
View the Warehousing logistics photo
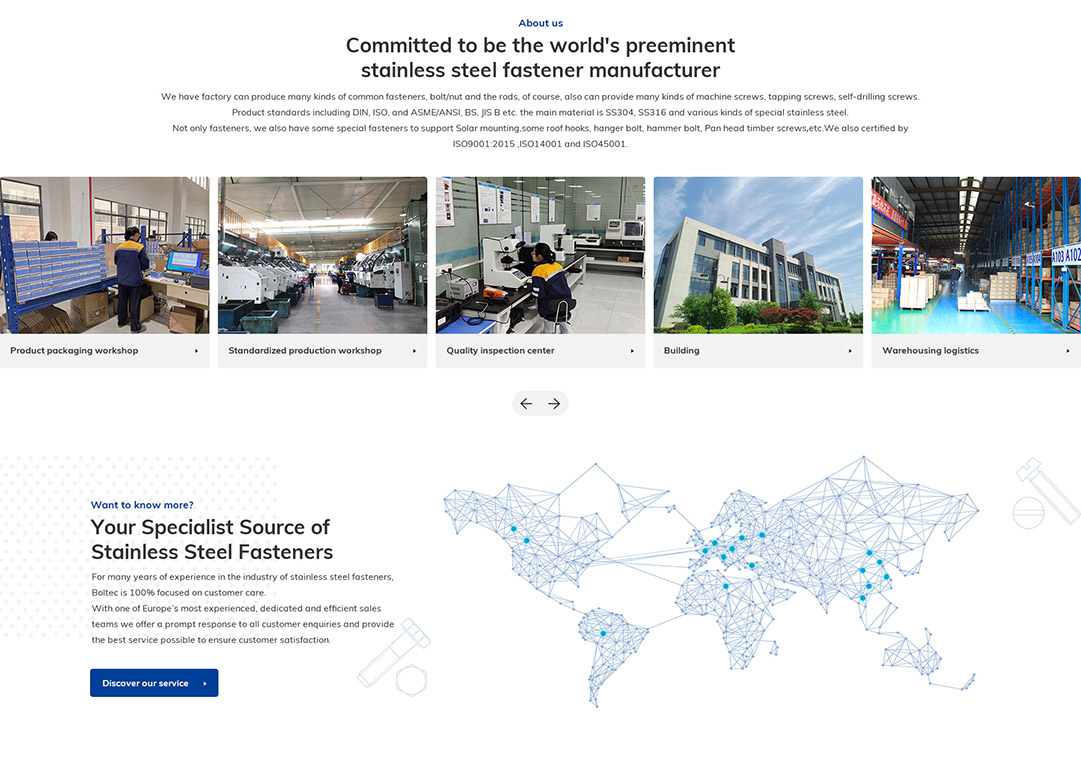pyautogui.click(x=975, y=255)
